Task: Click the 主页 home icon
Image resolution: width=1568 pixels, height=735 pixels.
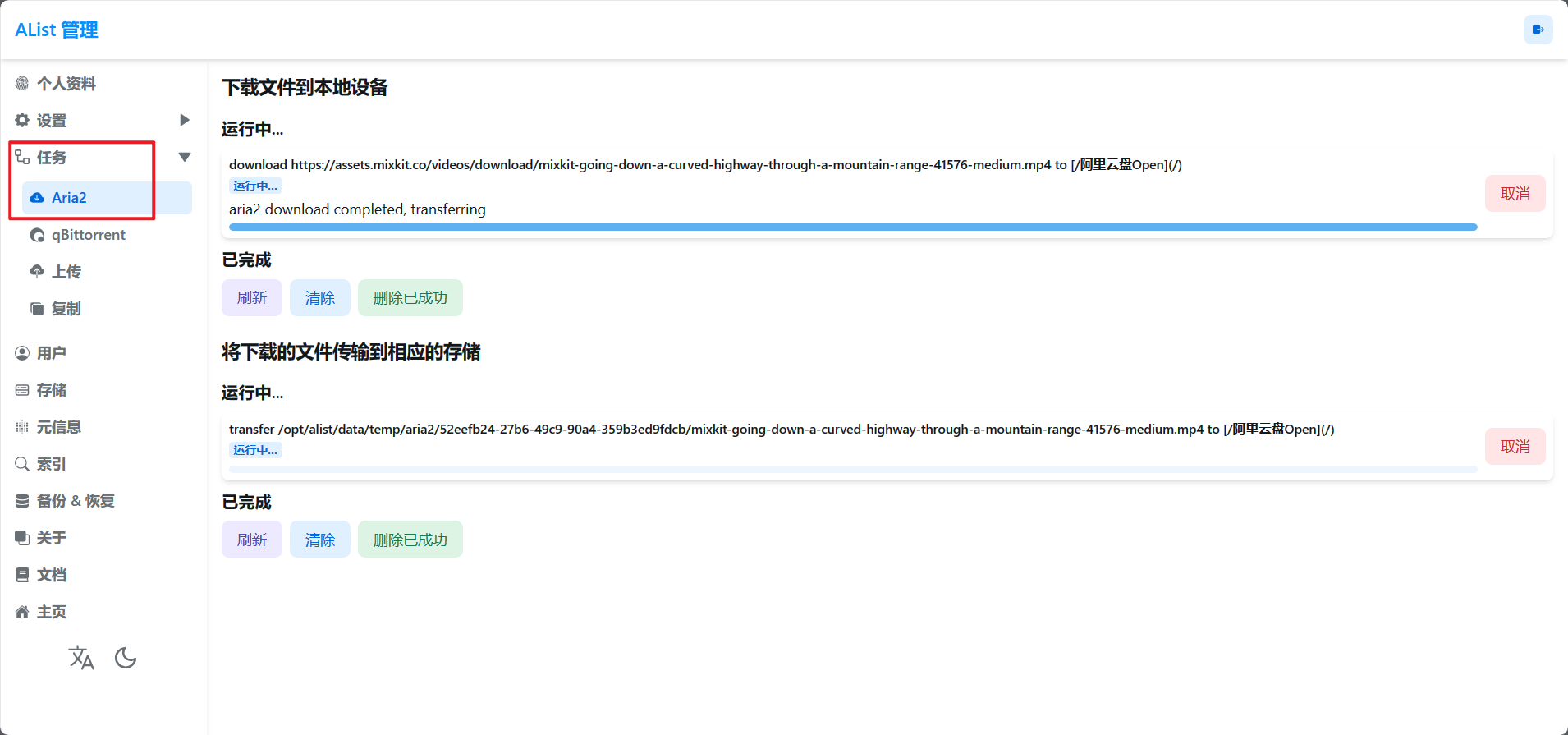Action: (22, 612)
